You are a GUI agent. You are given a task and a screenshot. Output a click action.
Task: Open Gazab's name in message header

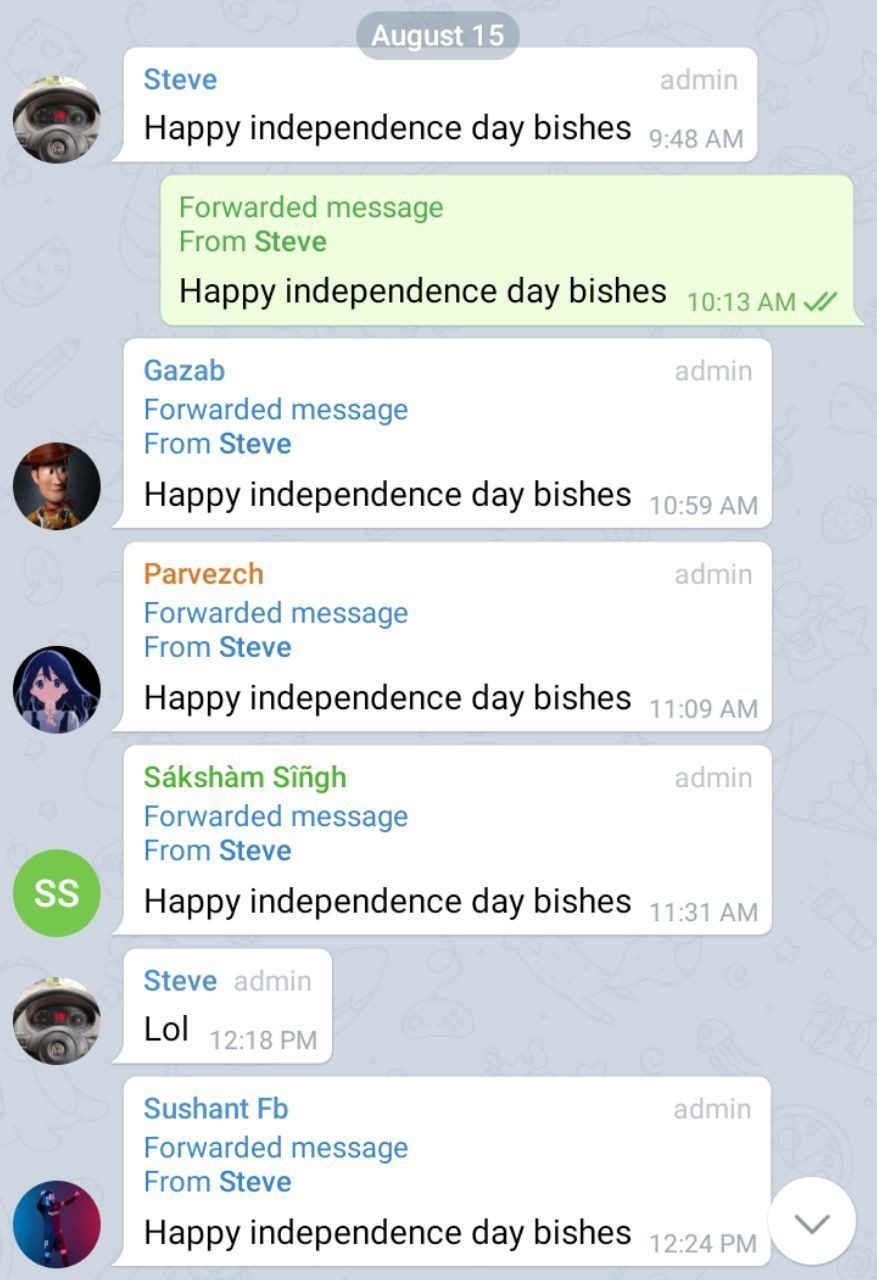pos(184,370)
